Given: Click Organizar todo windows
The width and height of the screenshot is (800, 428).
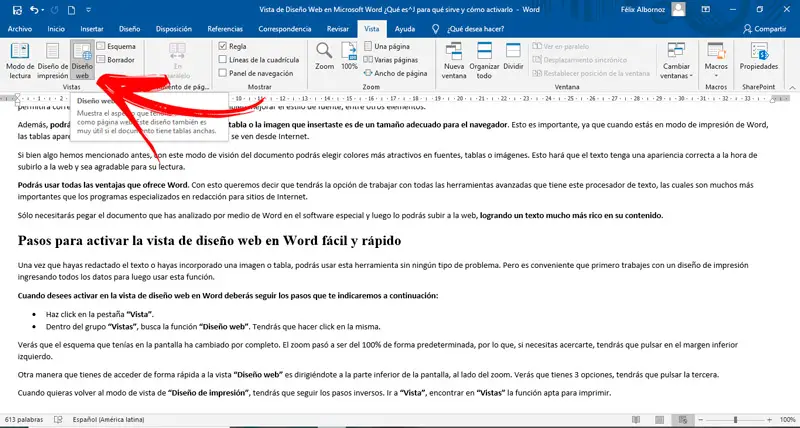Looking at the screenshot, I should pos(484,60).
